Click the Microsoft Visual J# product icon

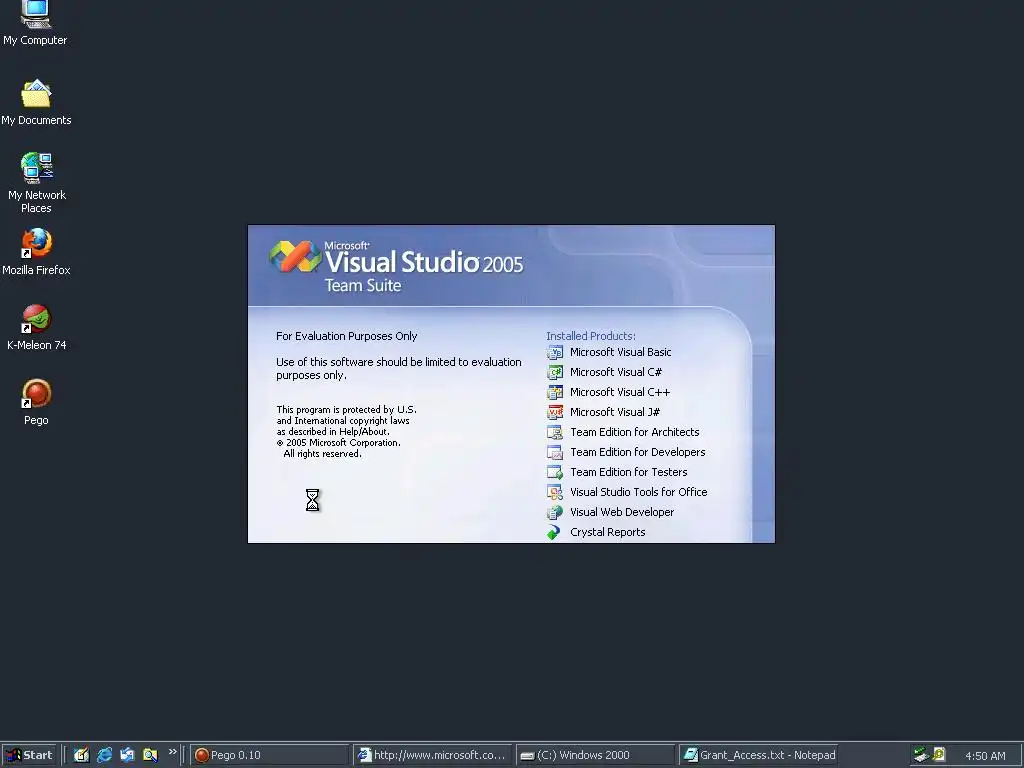(x=554, y=412)
